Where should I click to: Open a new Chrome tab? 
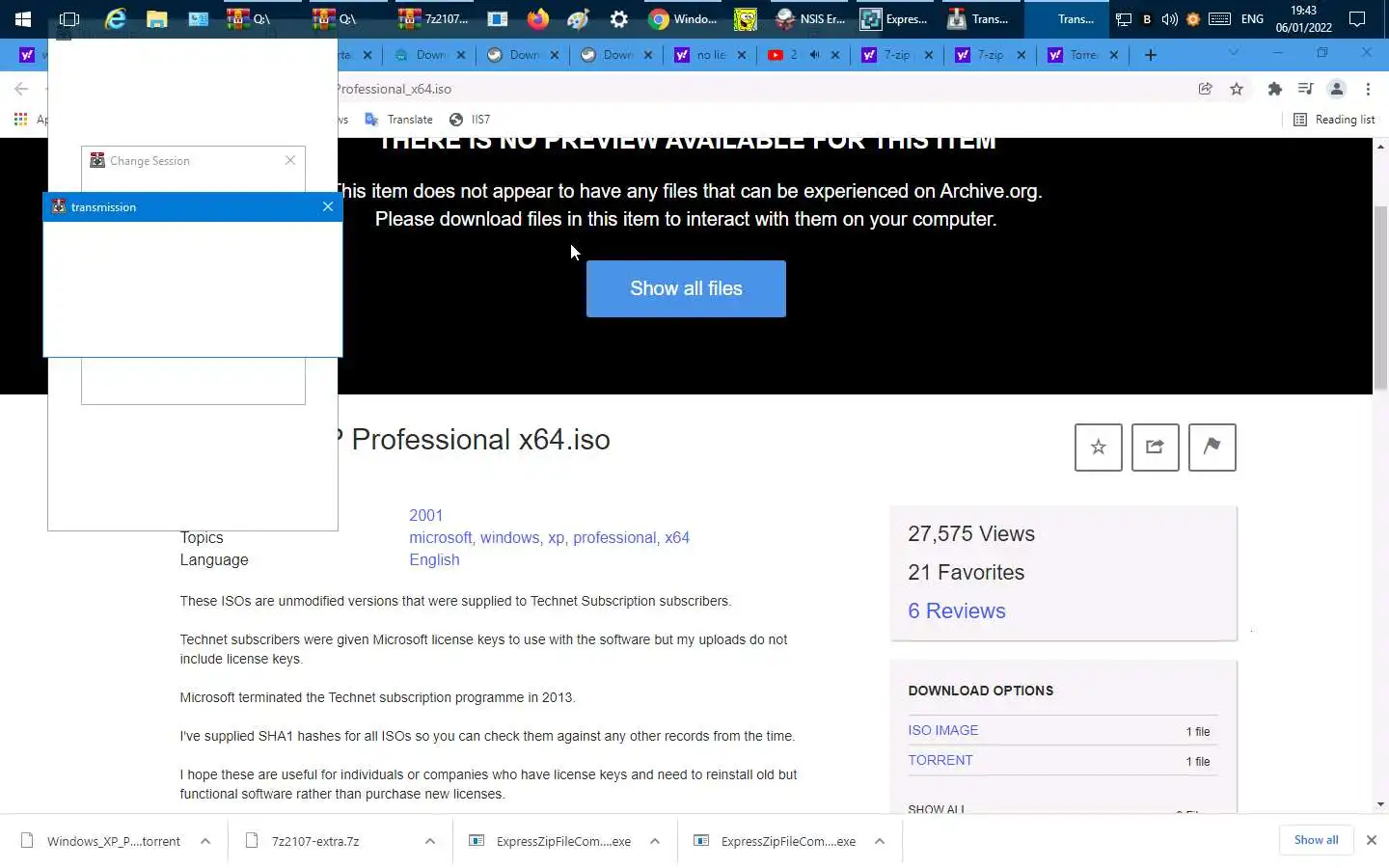[1151, 55]
